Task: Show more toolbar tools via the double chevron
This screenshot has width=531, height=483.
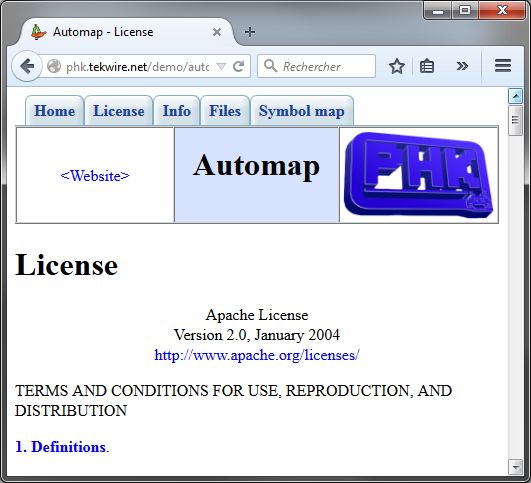Action: tap(462, 66)
